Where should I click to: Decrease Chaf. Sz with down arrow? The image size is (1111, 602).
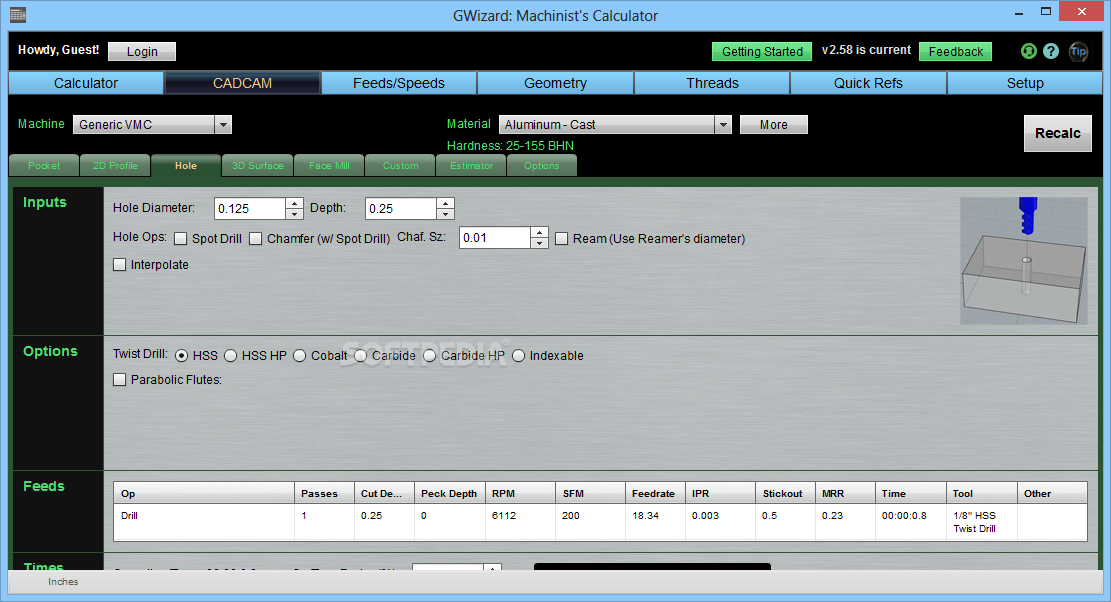540,243
